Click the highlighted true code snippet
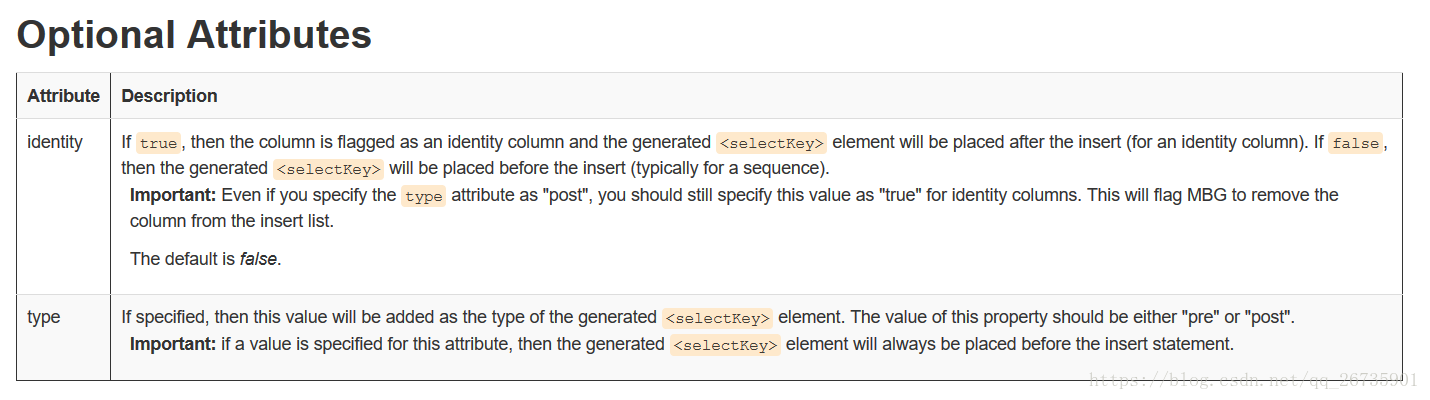This screenshot has width=1430, height=400. tap(157, 143)
